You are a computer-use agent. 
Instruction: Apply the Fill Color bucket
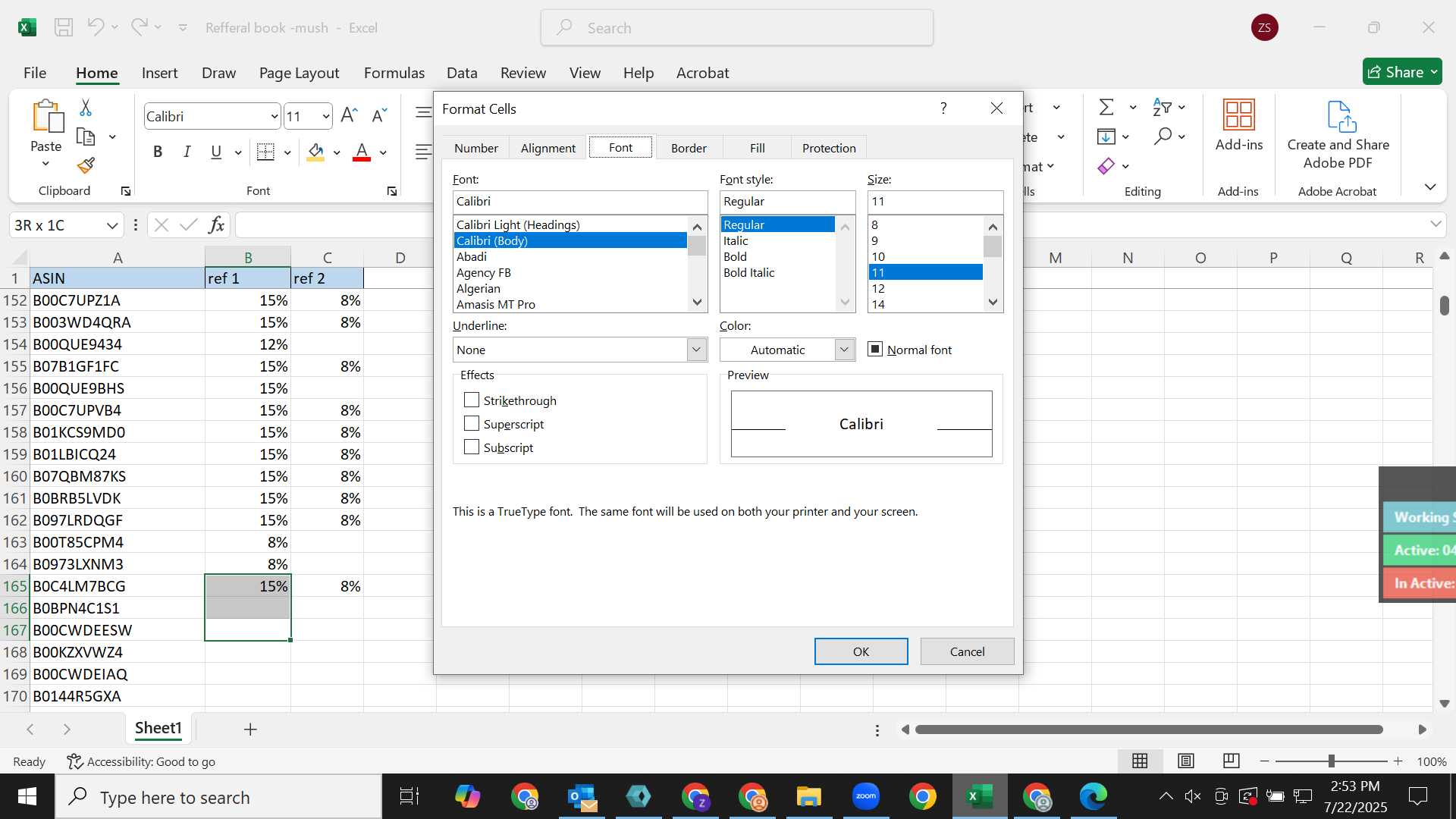pos(316,152)
